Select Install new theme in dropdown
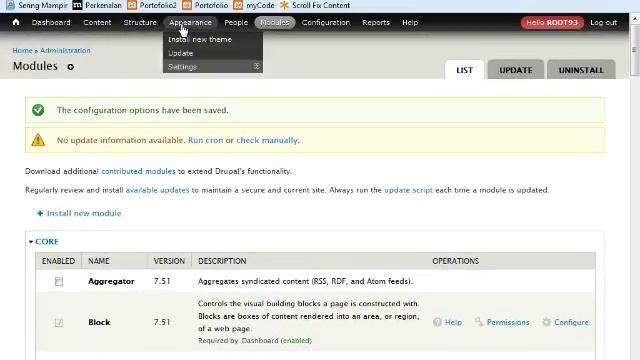The height and width of the screenshot is (360, 640). (200, 40)
